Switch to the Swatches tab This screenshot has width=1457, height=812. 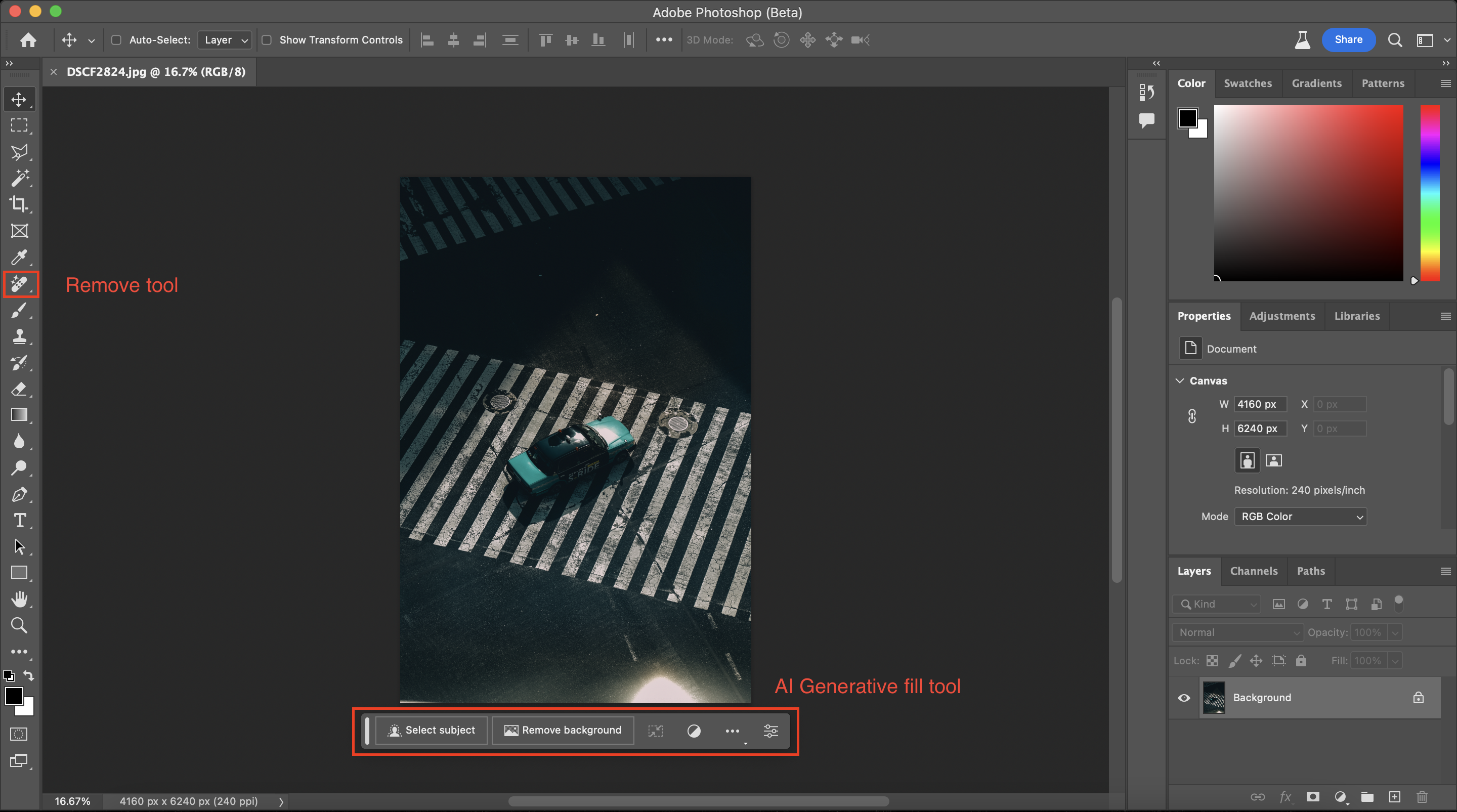click(1247, 83)
